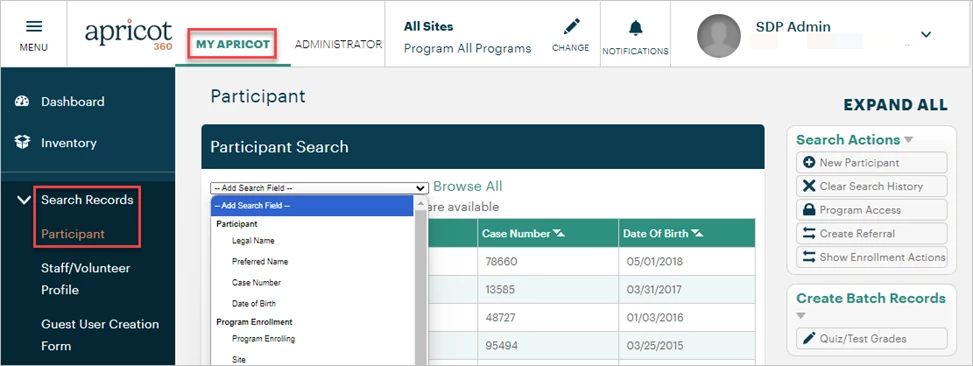This screenshot has width=973, height=366.
Task: Open Staff/Volunteer Profile in sidebar
Action: point(86,279)
